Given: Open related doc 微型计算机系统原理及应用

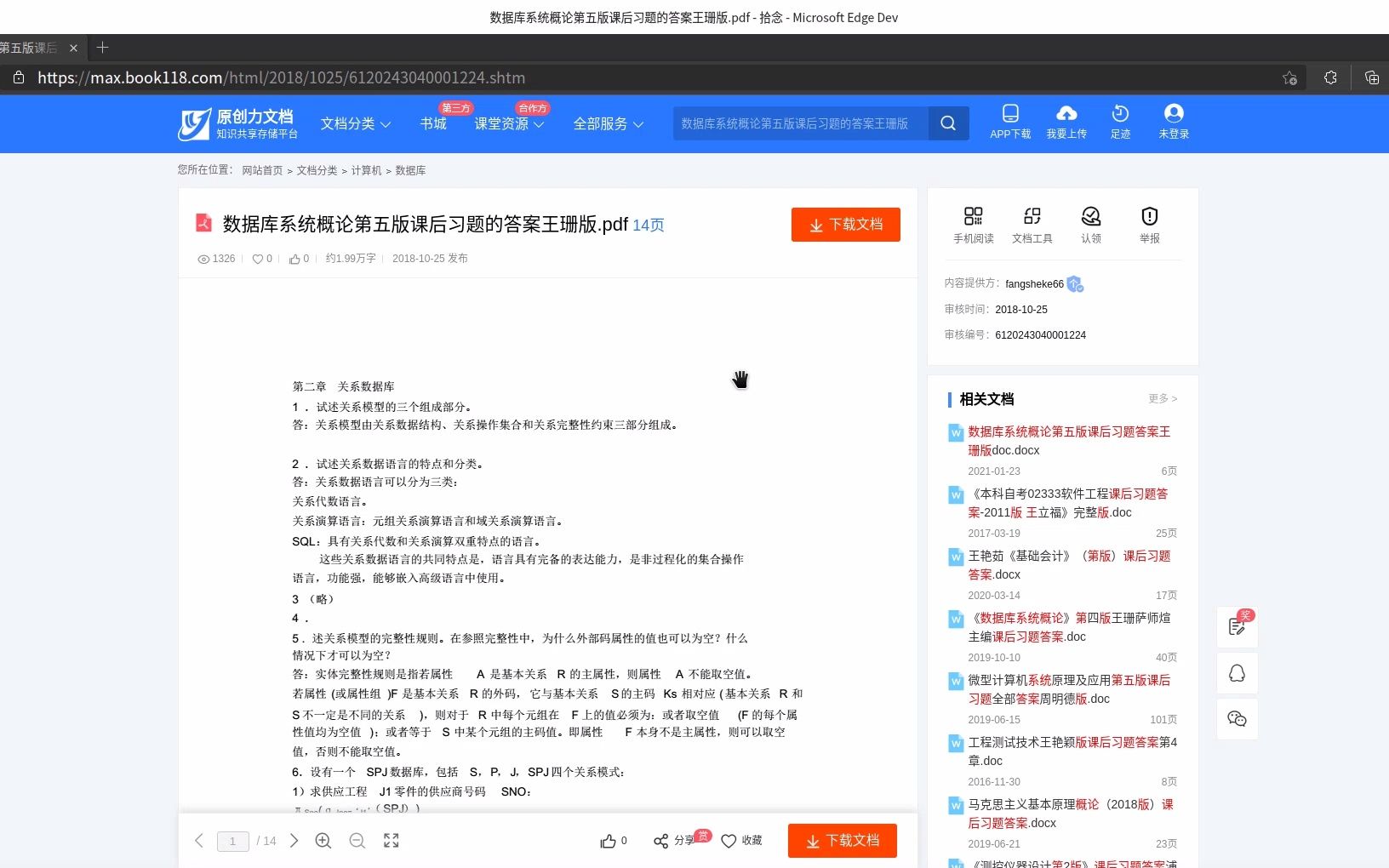Looking at the screenshot, I should click(1069, 689).
